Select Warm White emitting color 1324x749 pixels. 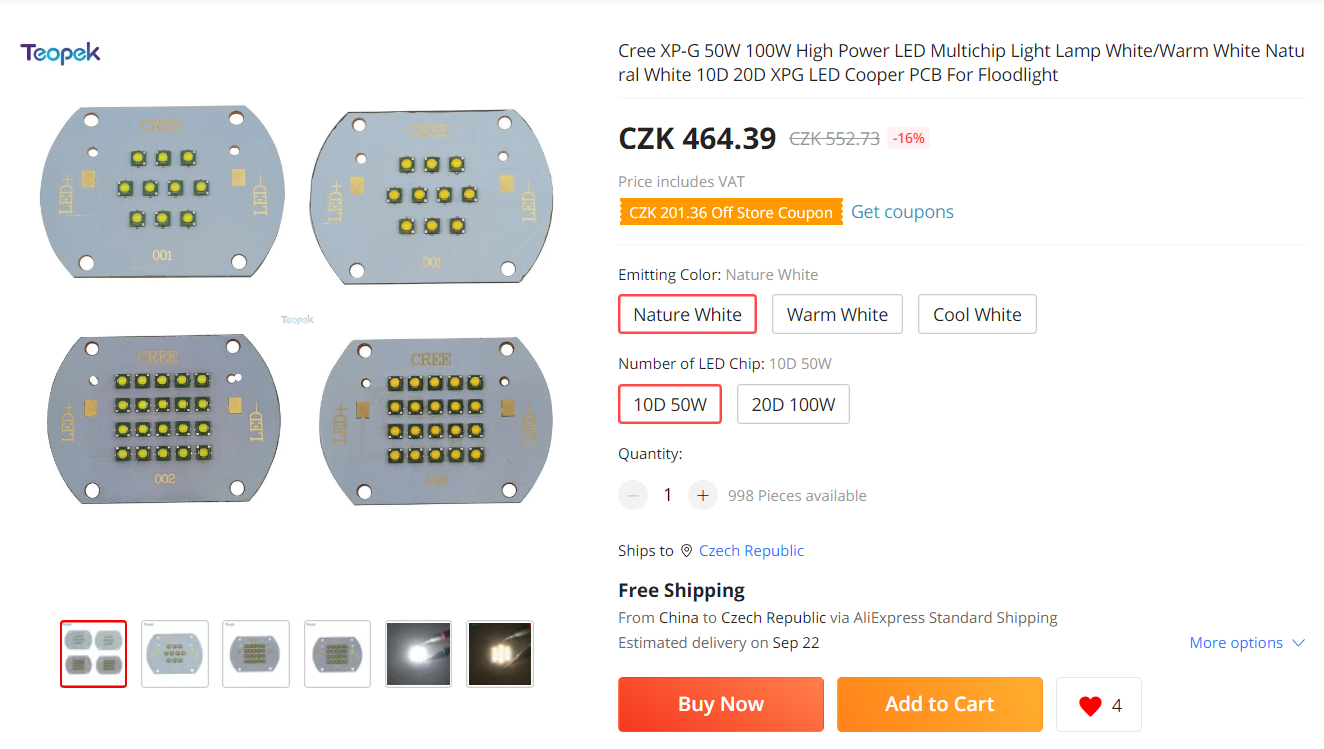click(837, 314)
